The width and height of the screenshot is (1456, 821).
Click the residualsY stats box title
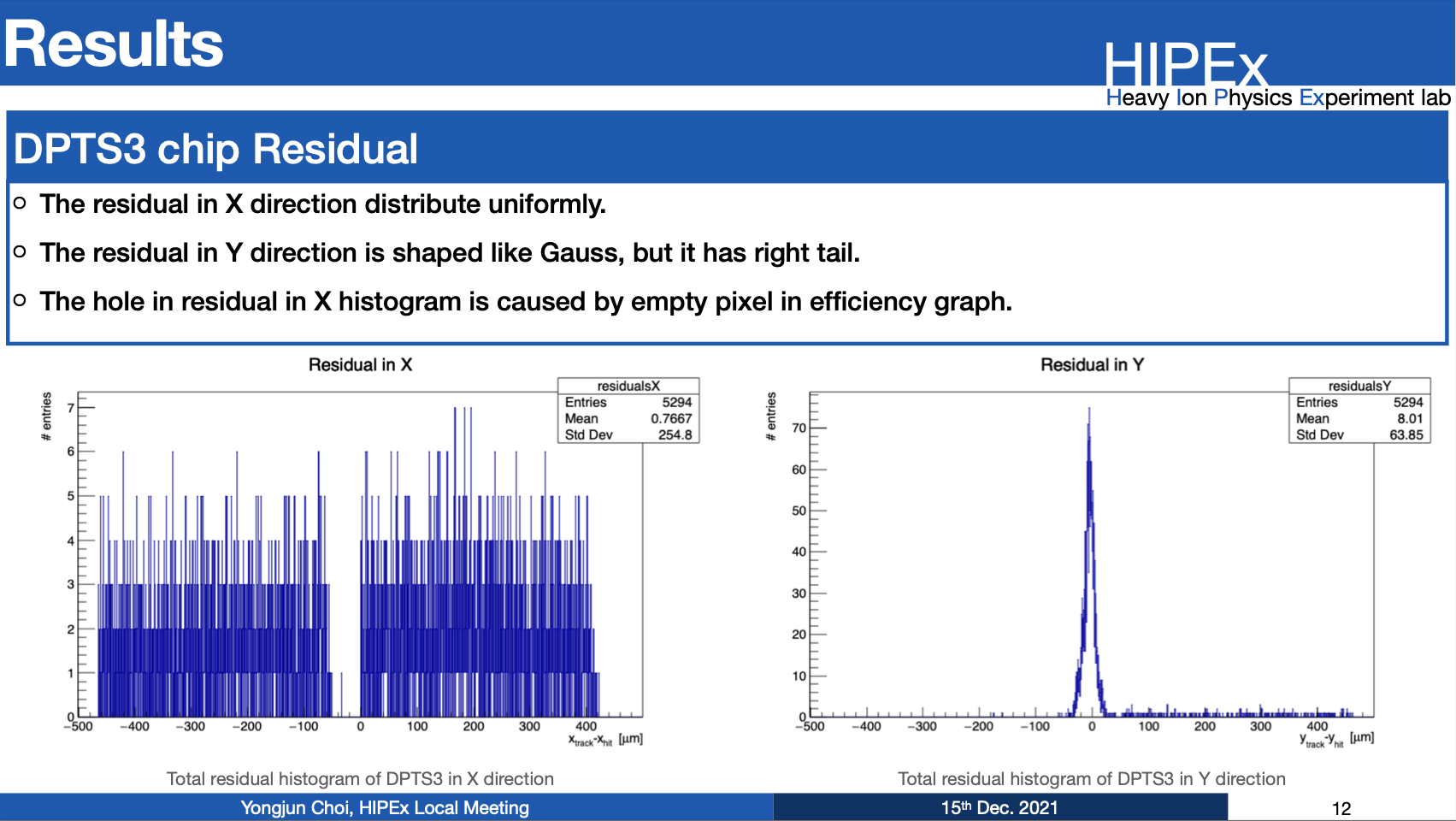tap(1359, 386)
